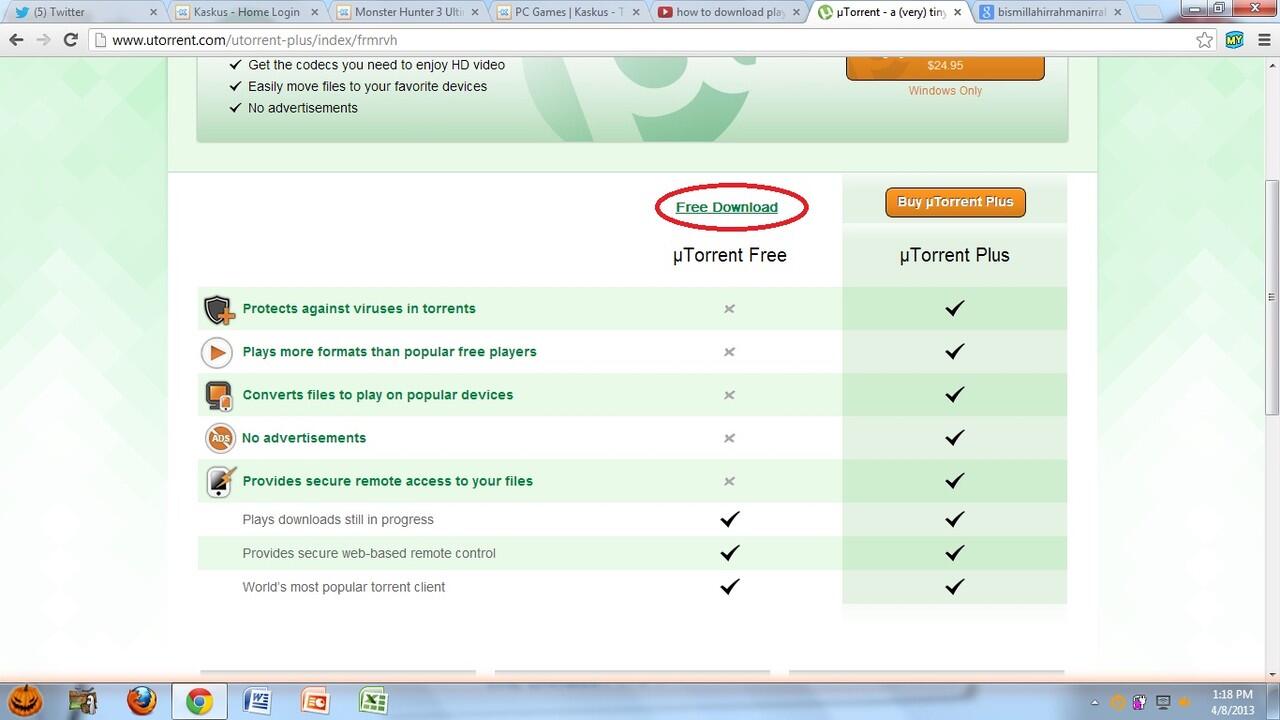Click 'Easily move files to your favorite devices'

(x=367, y=86)
